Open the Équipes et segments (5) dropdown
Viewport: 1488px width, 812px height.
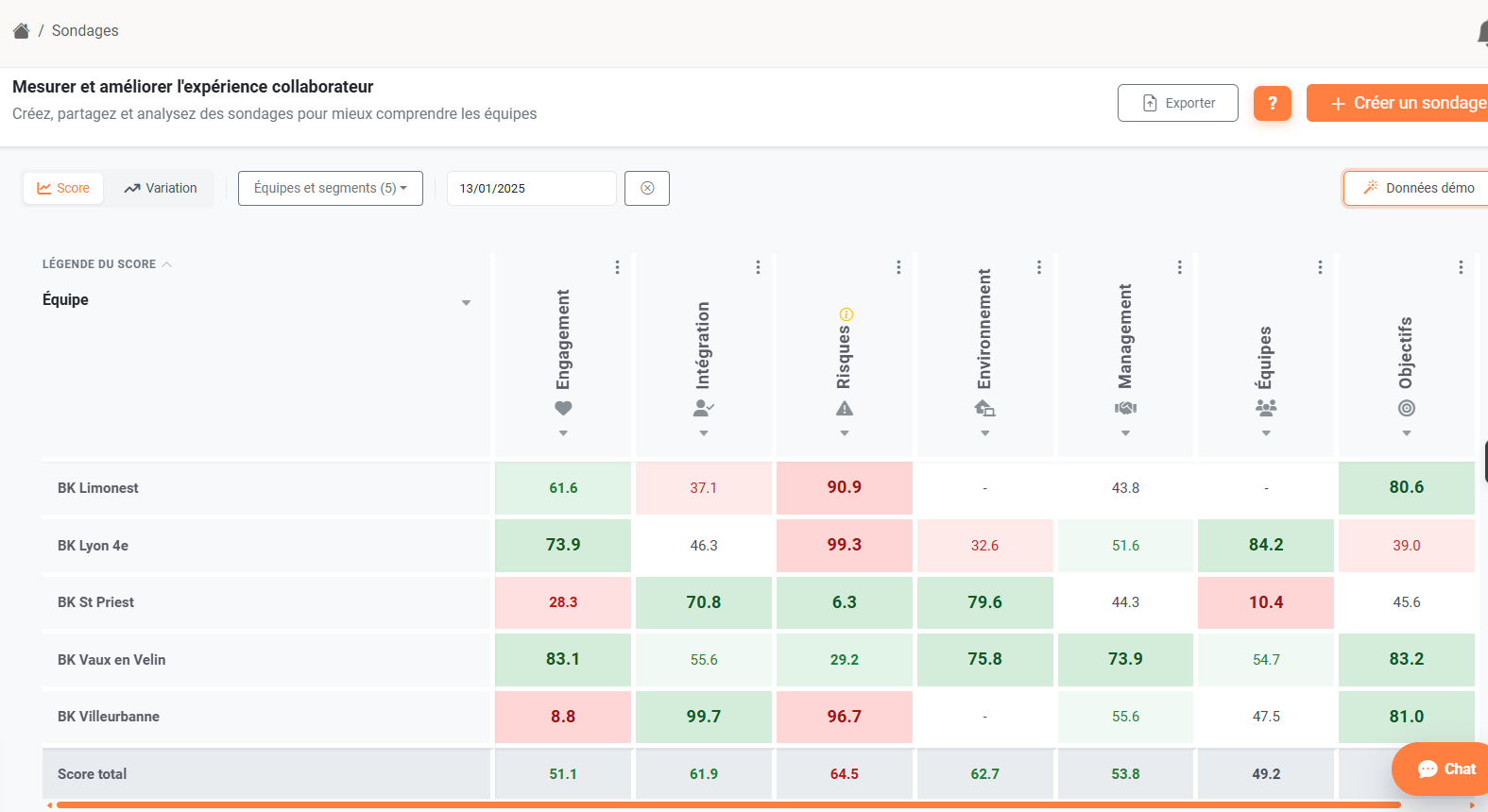click(x=331, y=188)
